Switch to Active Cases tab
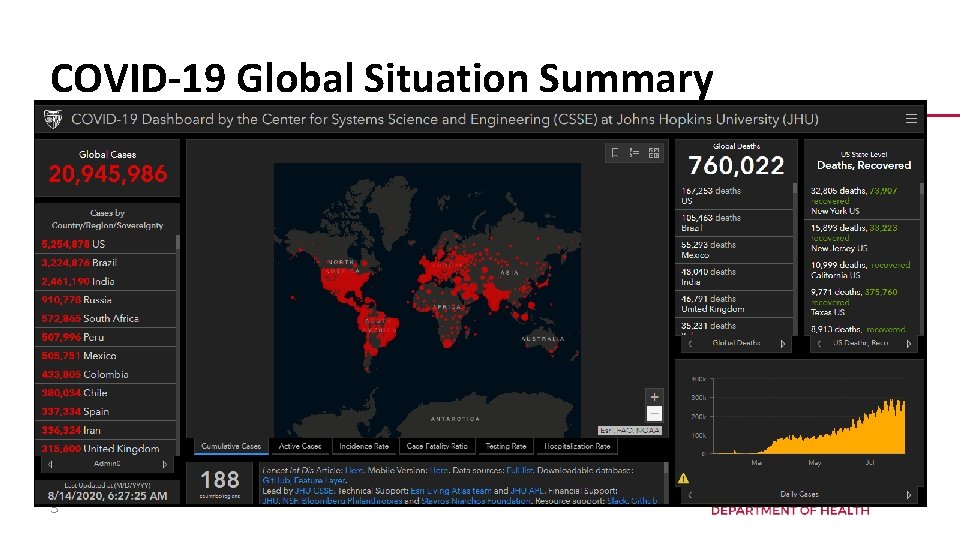This screenshot has width=960, height=540. [300, 446]
